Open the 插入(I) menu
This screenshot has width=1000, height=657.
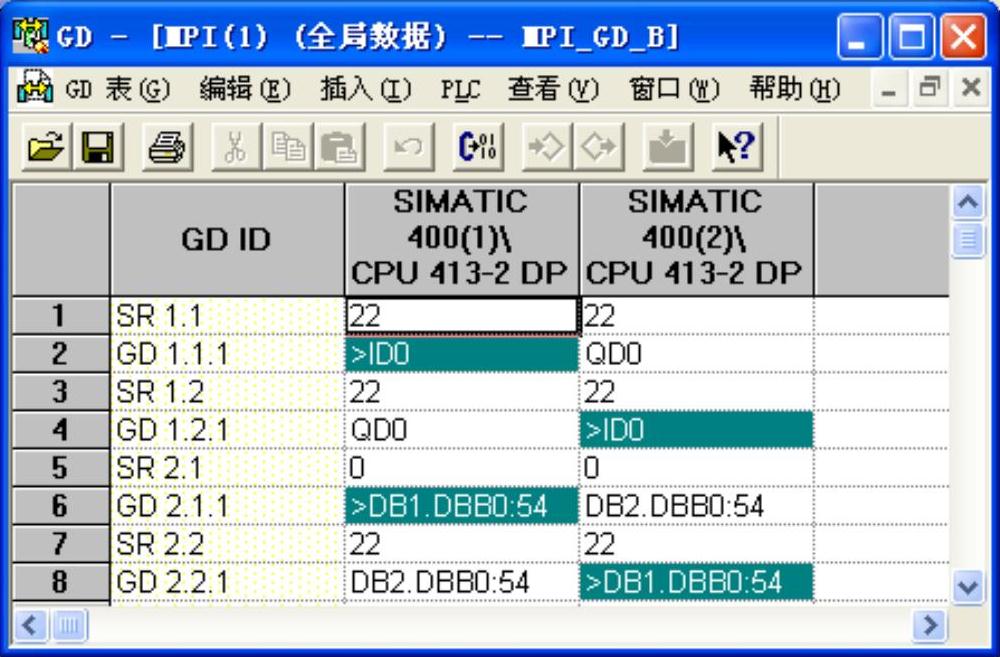[x=365, y=89]
